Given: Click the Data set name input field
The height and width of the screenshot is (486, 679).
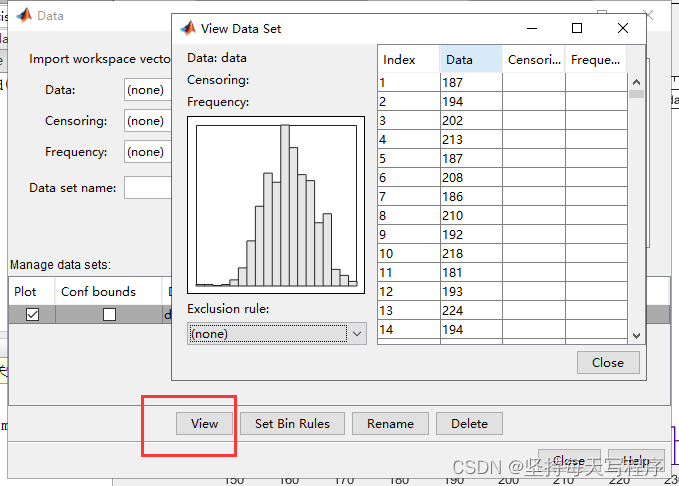Looking at the screenshot, I should pos(148,188).
